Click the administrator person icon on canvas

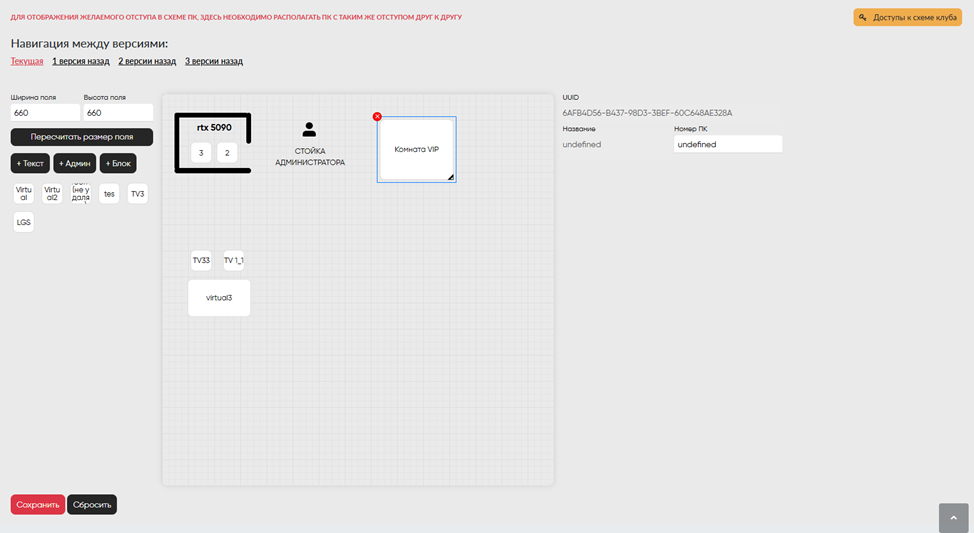(x=309, y=130)
